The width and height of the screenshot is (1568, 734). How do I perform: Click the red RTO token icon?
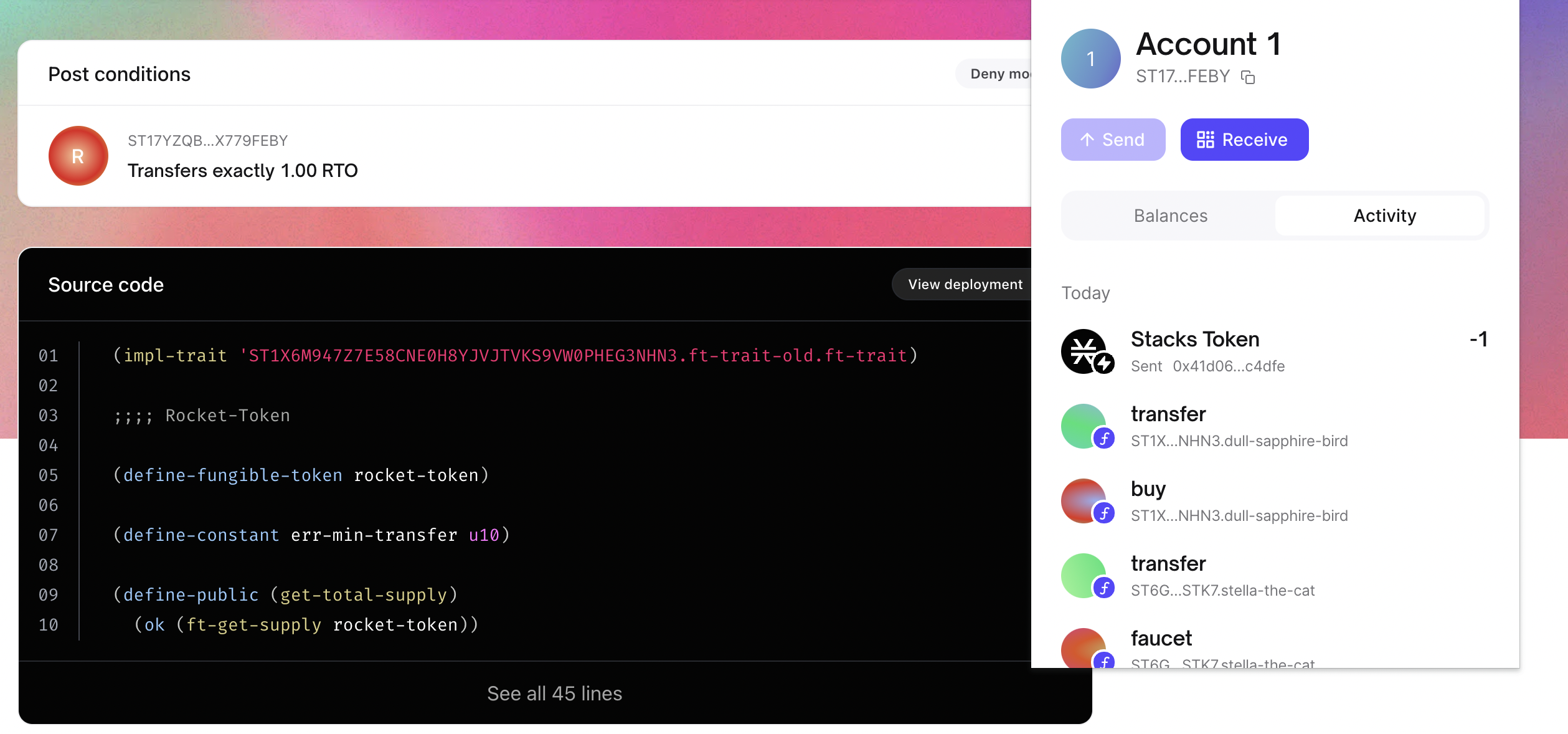click(x=77, y=155)
